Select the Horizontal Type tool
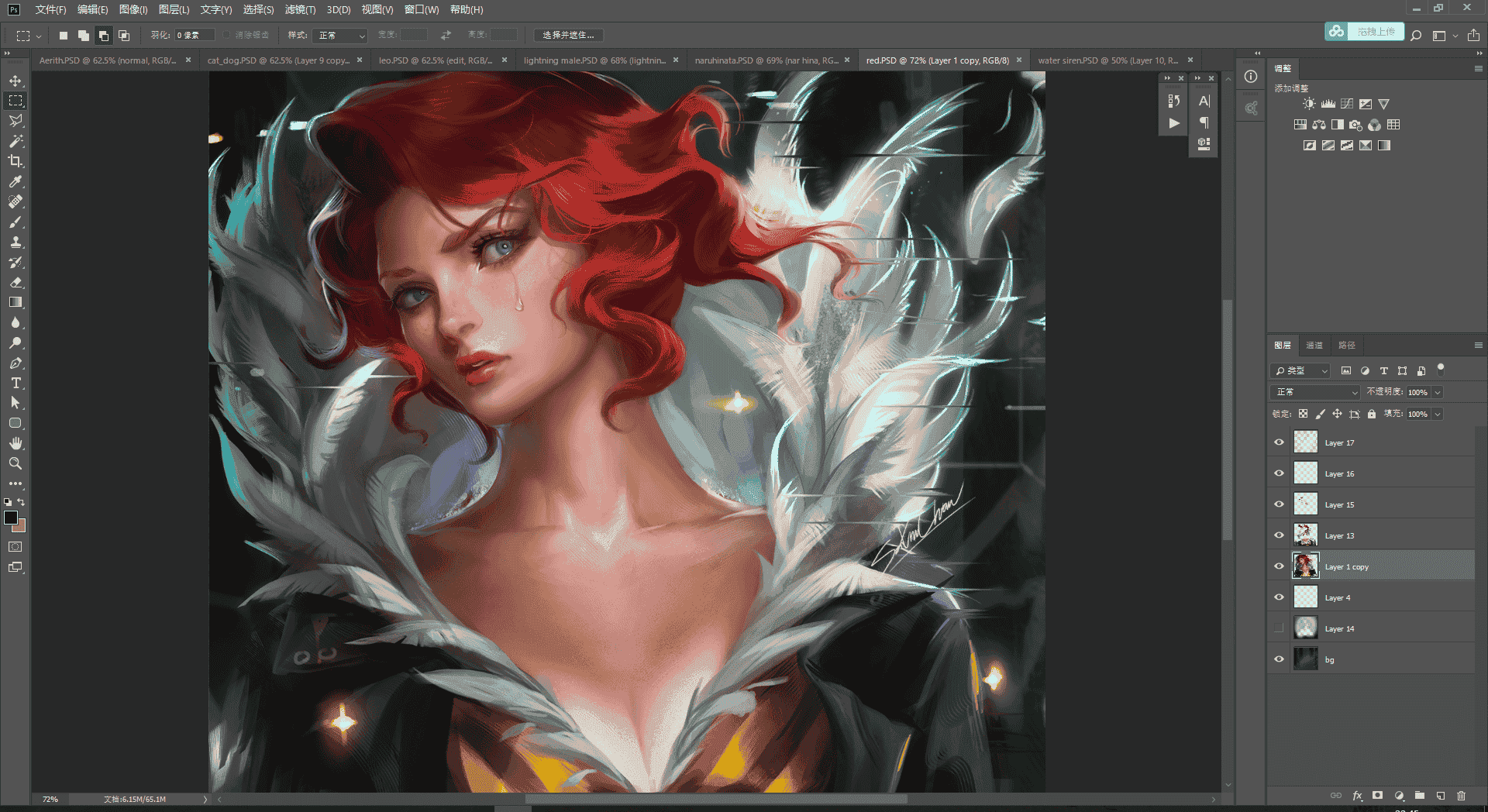Screen dimensions: 1488x812 coord(15,383)
